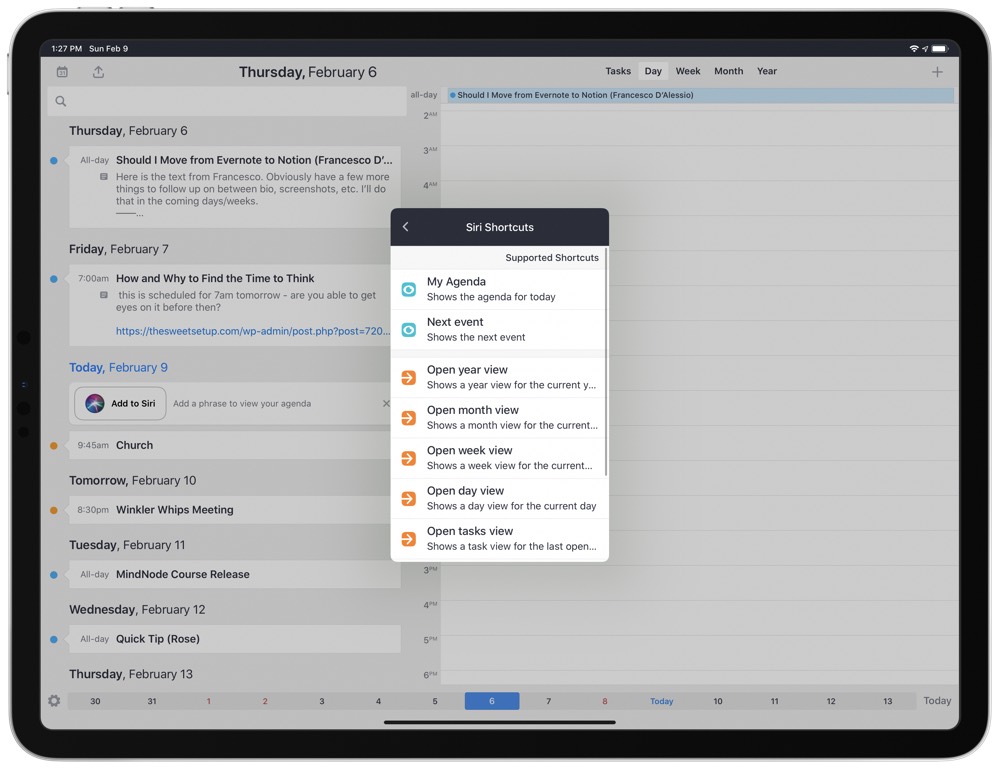
Task: Select day 3 in the date strip
Action: coord(321,701)
